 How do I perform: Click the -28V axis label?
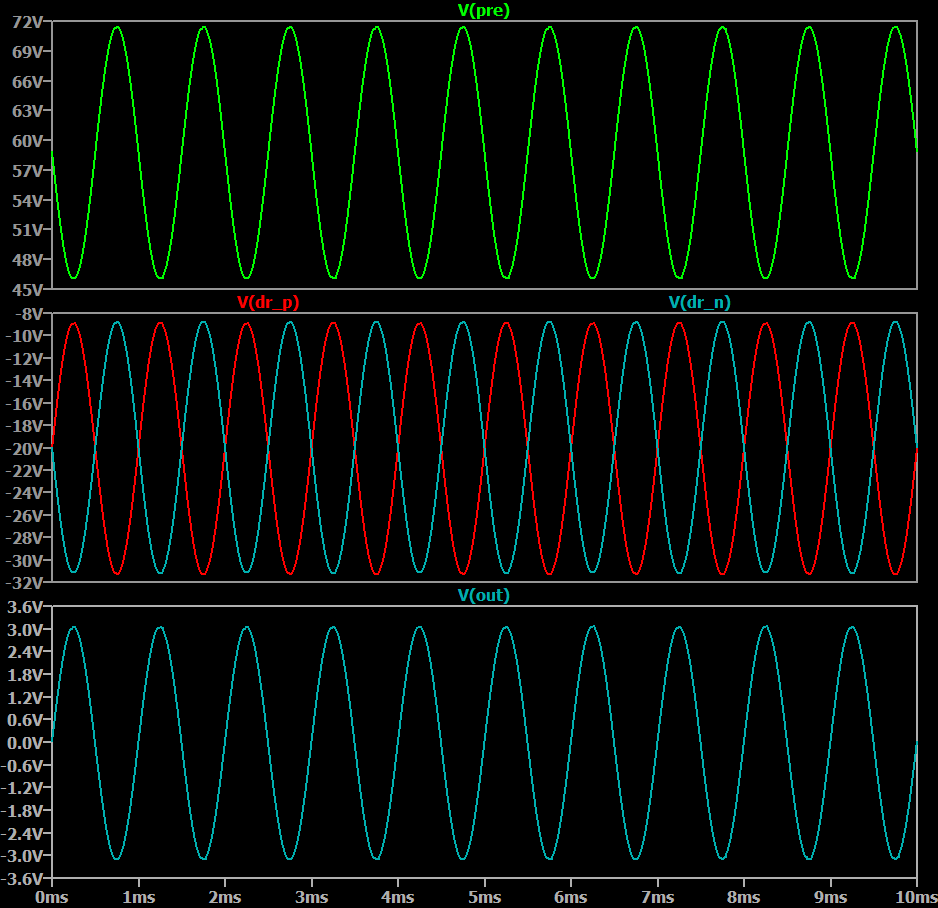coord(25,538)
